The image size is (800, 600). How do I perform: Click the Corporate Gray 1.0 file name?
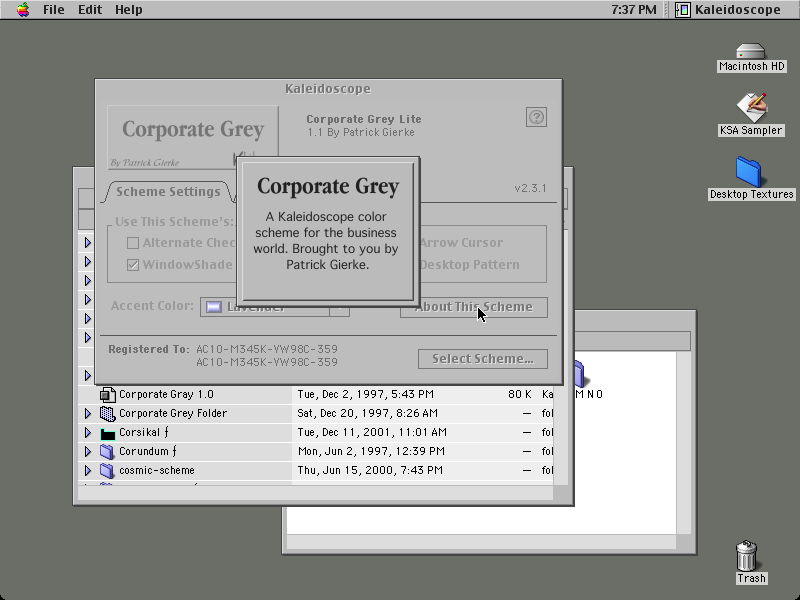tap(166, 394)
